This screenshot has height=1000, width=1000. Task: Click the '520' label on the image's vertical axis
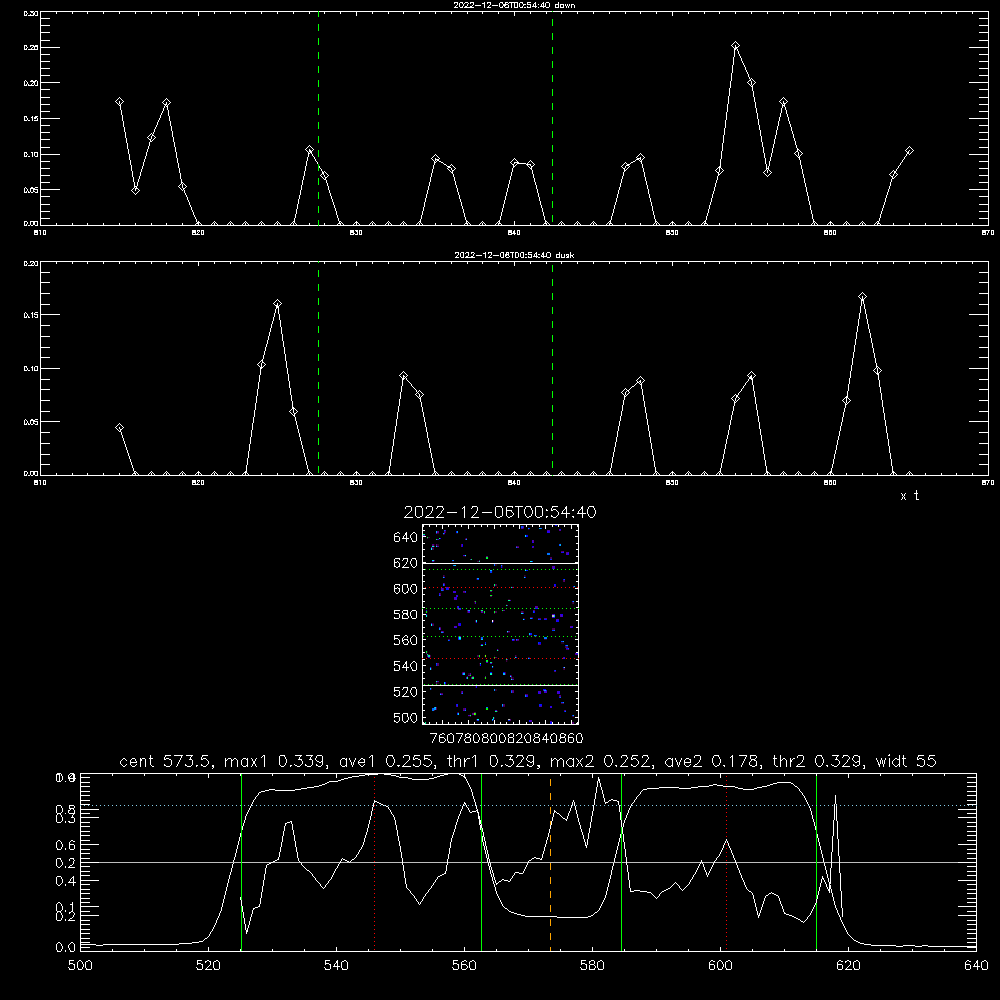click(406, 692)
